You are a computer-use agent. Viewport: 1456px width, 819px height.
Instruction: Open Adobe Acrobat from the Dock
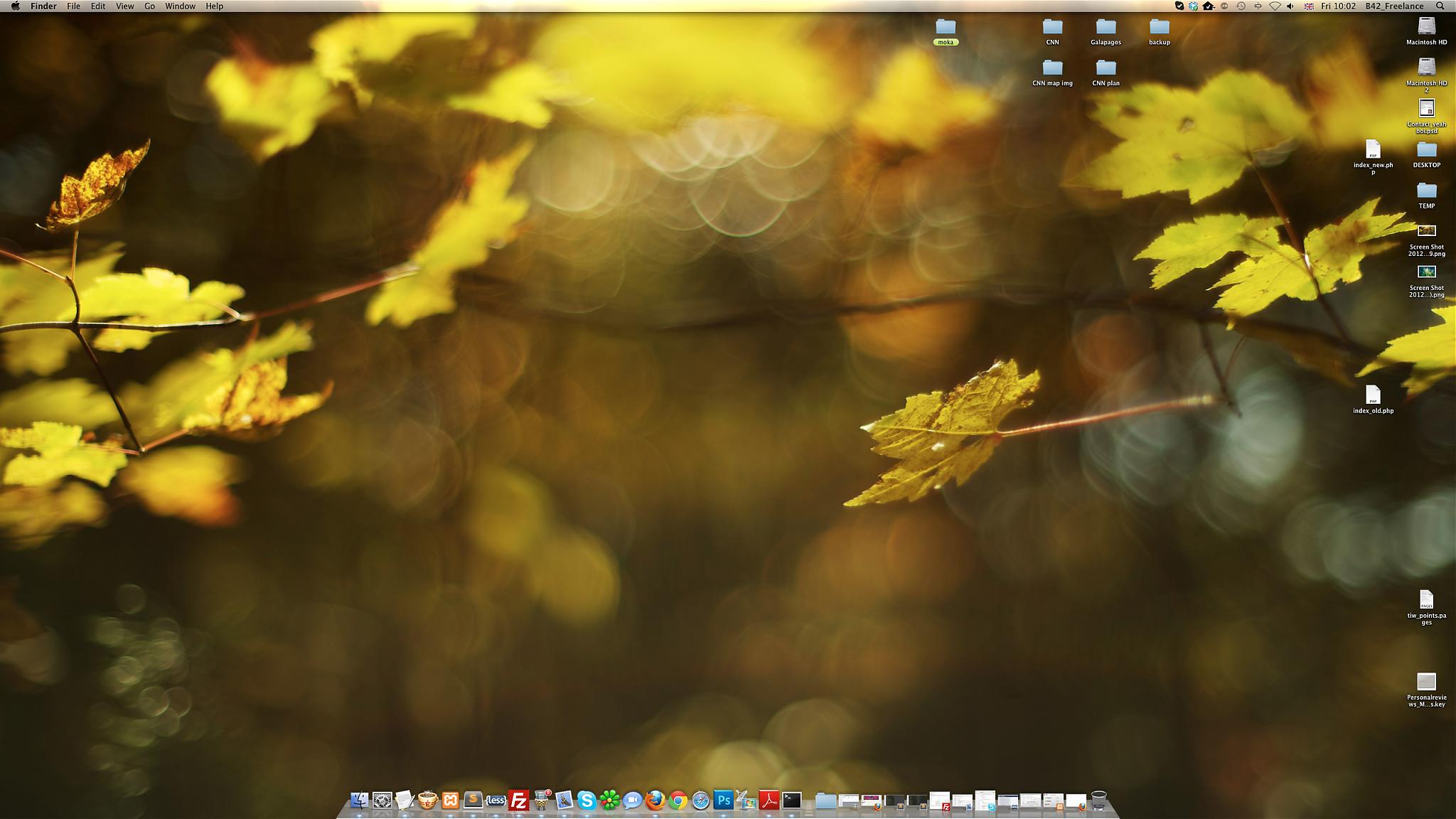tap(769, 801)
